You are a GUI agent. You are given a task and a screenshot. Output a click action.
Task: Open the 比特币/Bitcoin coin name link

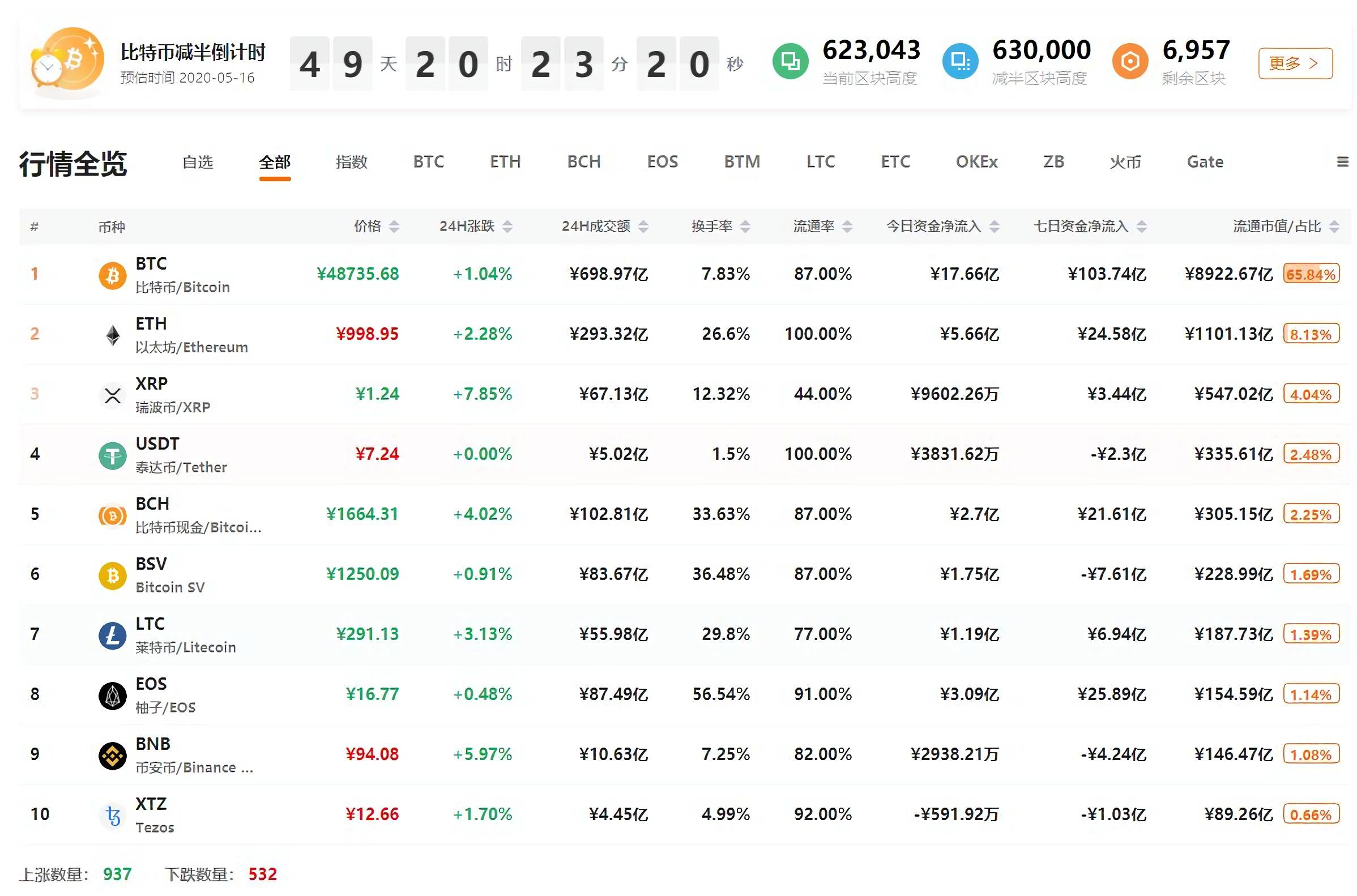tap(182, 287)
